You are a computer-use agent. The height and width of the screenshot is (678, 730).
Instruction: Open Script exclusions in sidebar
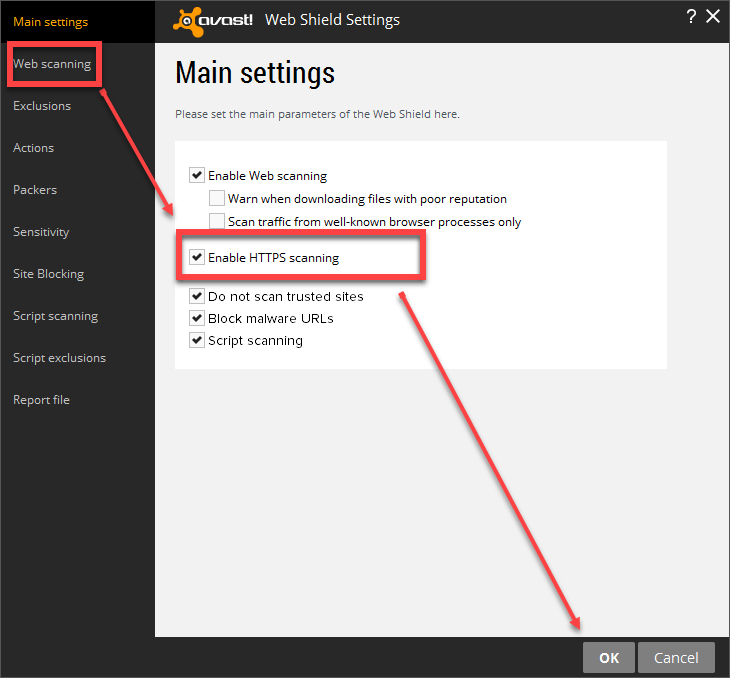(59, 357)
